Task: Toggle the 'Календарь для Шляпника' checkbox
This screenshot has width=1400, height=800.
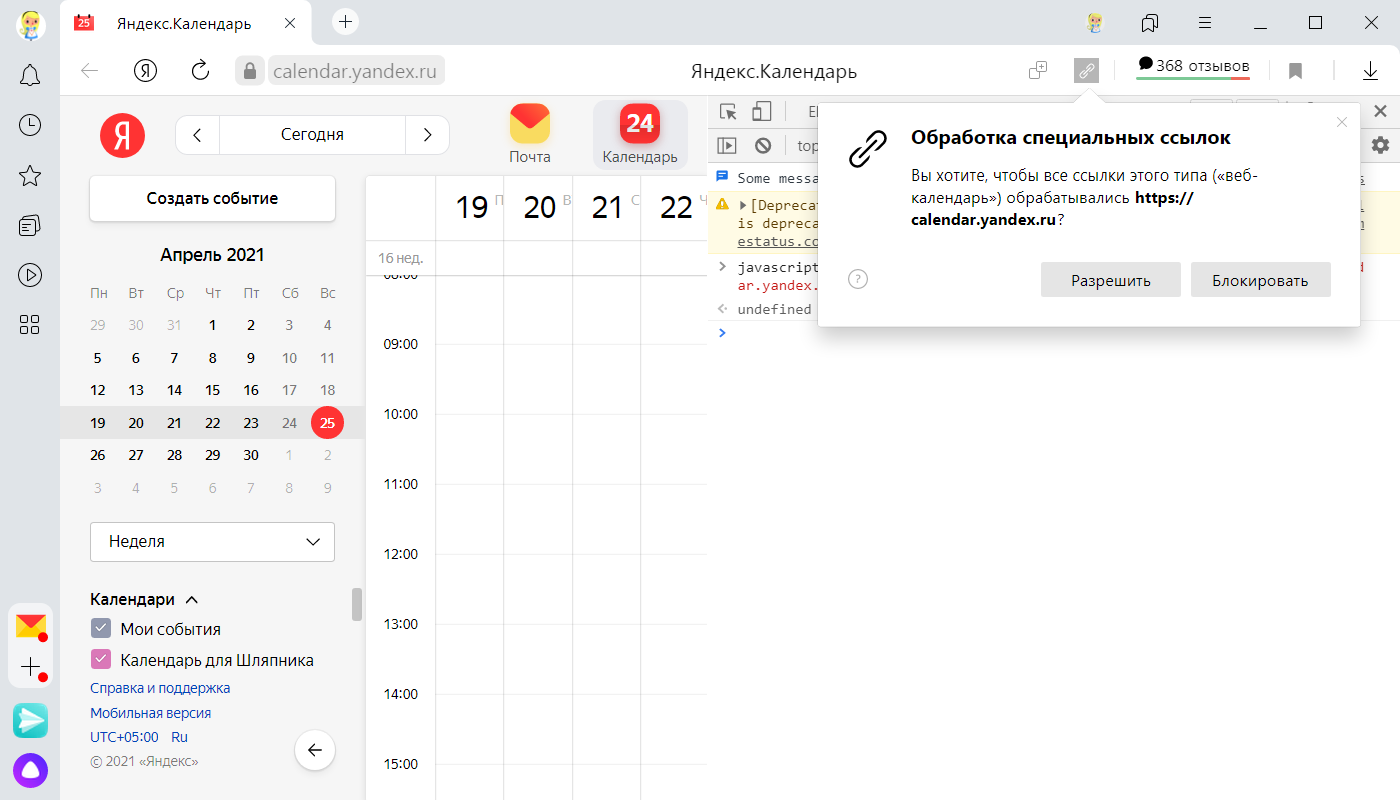Action: pyautogui.click(x=100, y=659)
